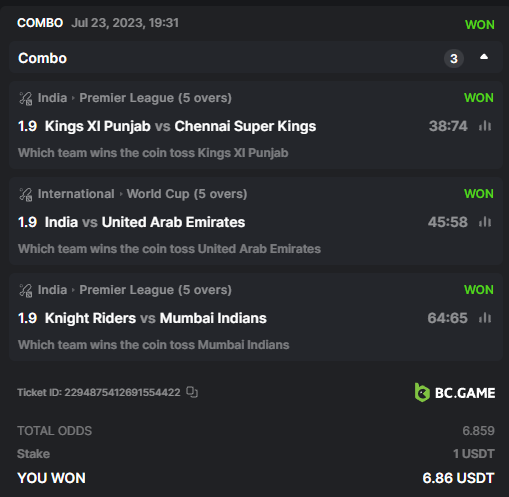Click cricket icon beside last Premier League entry

pyautogui.click(x=26, y=290)
